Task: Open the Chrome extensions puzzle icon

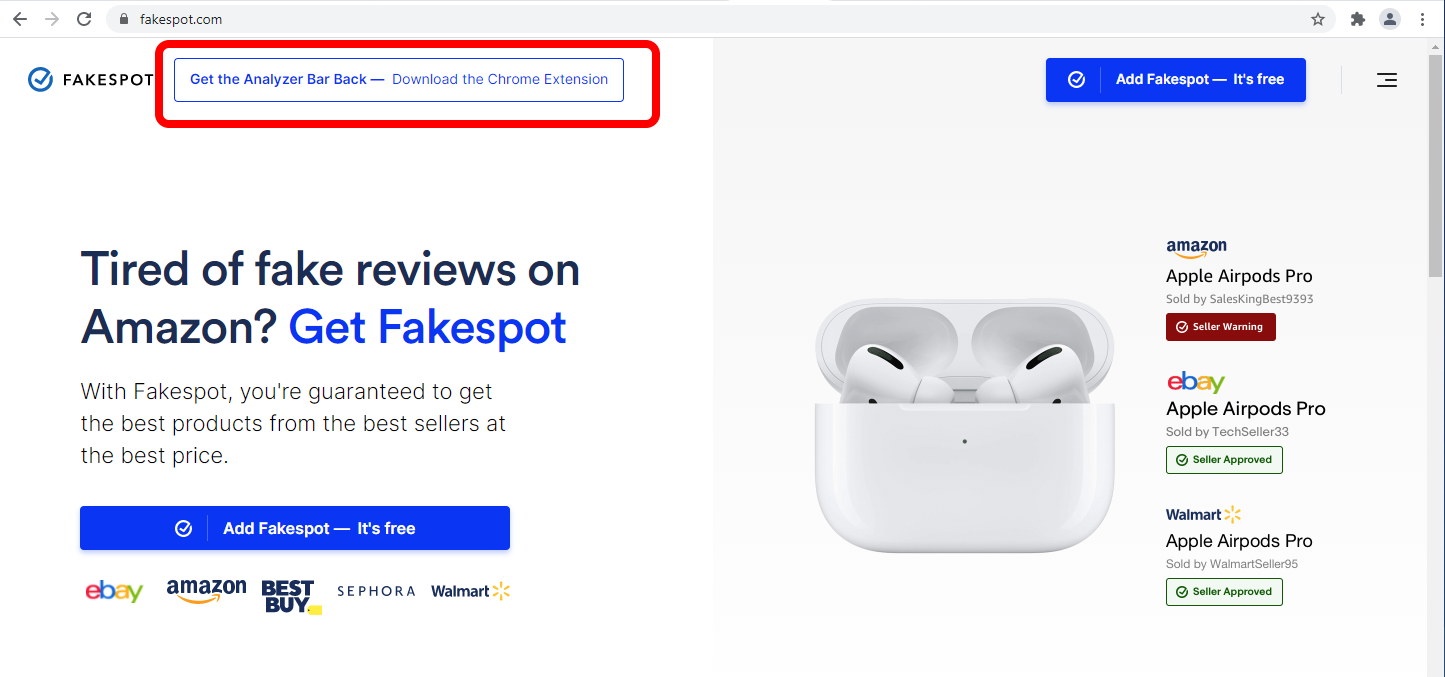Action: (1358, 18)
